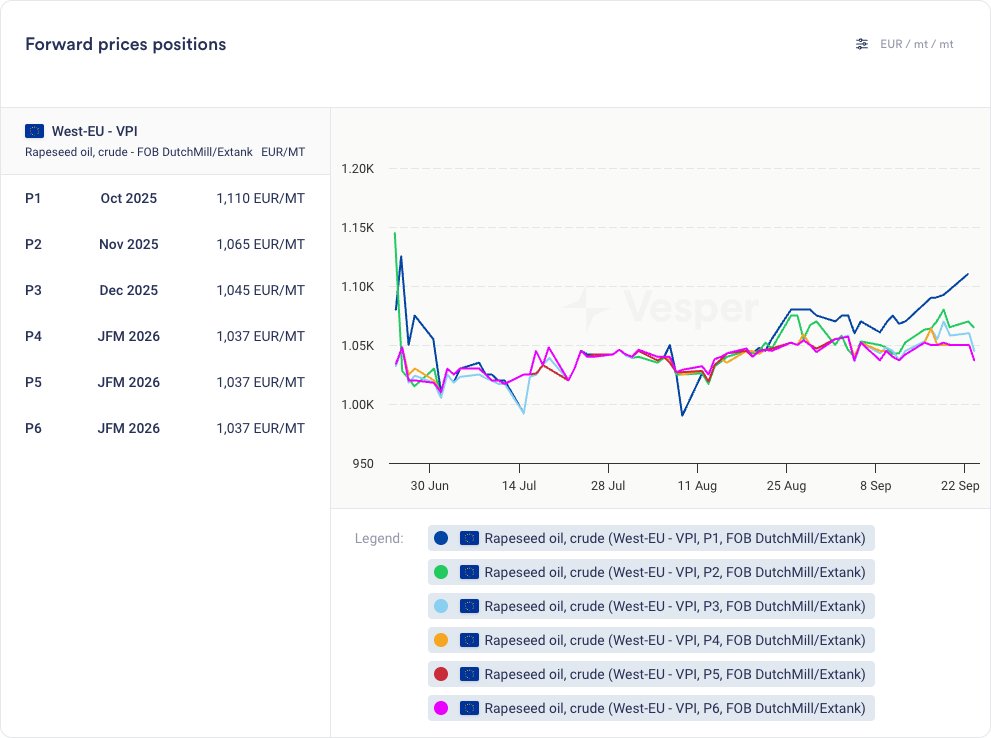This screenshot has width=991, height=738.
Task: Toggle the P2 rapeseed oil series in legend
Action: (x=674, y=572)
